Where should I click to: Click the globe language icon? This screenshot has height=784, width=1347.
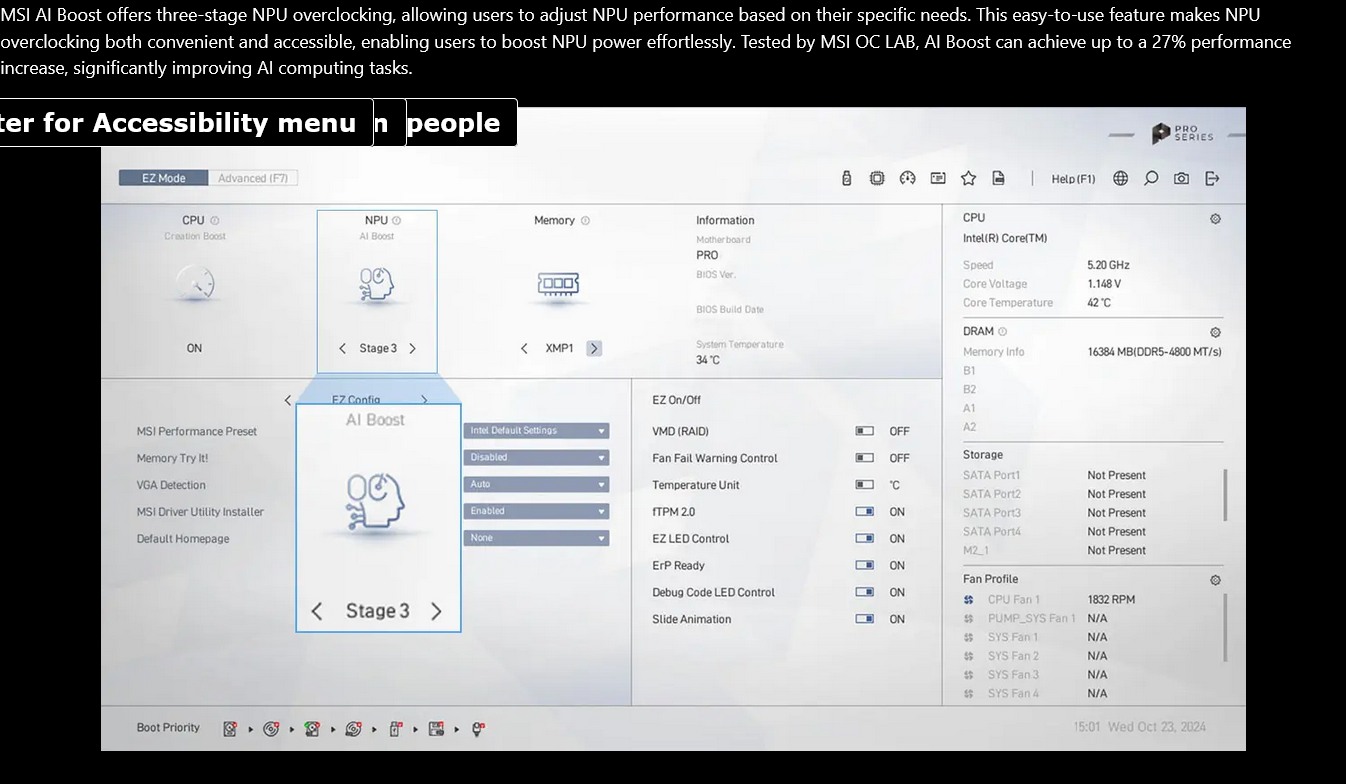click(x=1120, y=178)
